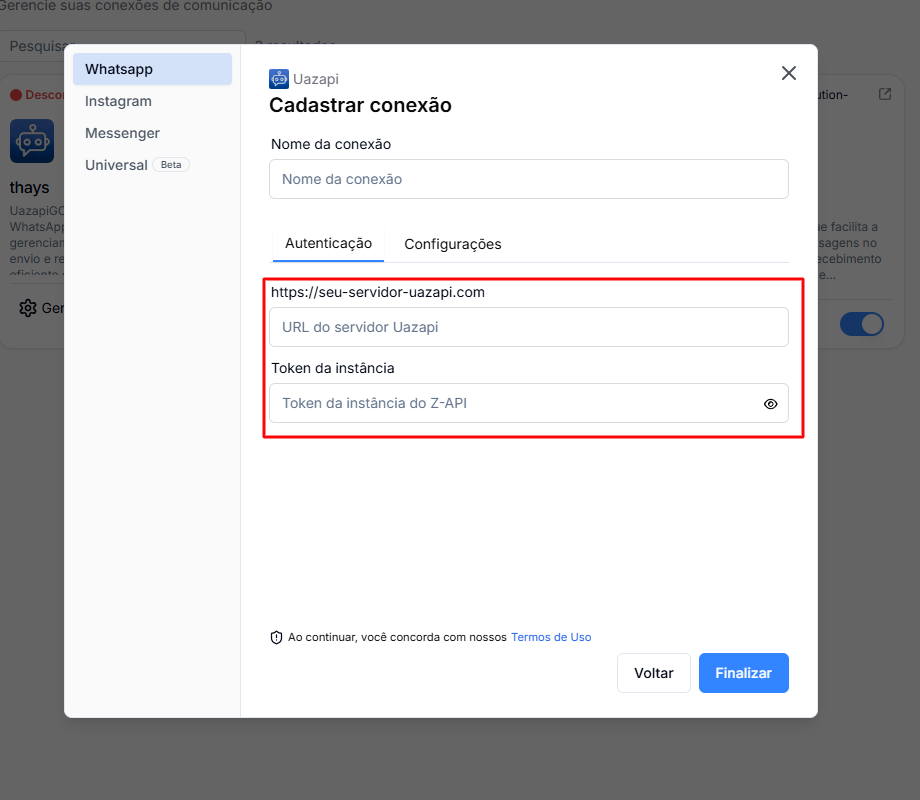Switch to the Configurações tab
The height and width of the screenshot is (800, 920).
tap(453, 244)
